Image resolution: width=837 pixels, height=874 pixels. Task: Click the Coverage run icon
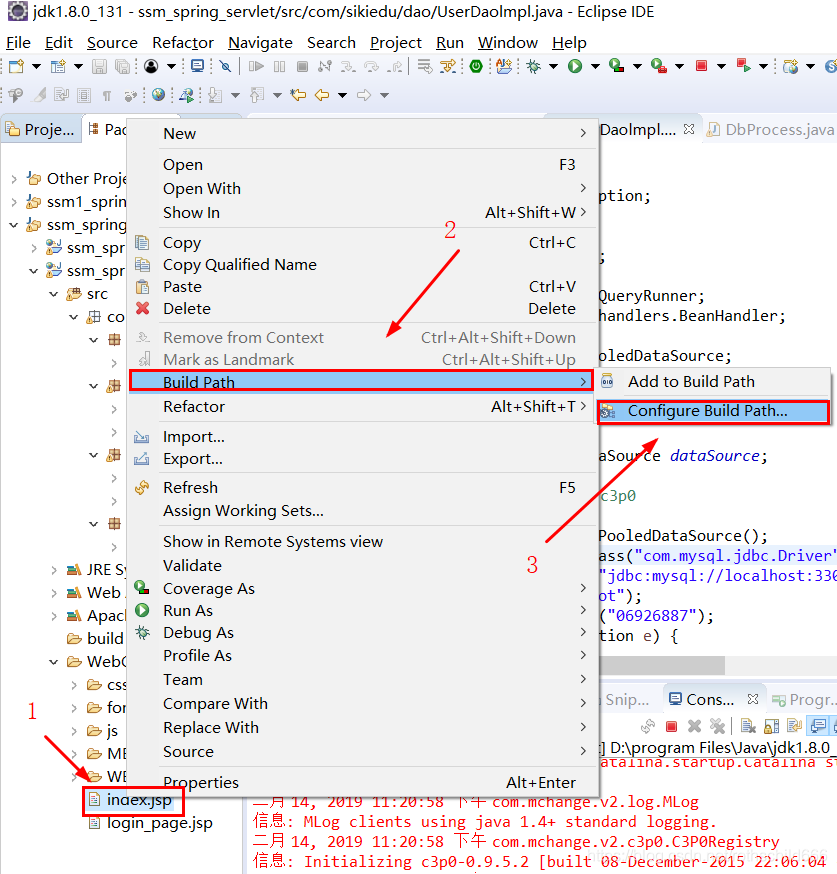(x=616, y=66)
